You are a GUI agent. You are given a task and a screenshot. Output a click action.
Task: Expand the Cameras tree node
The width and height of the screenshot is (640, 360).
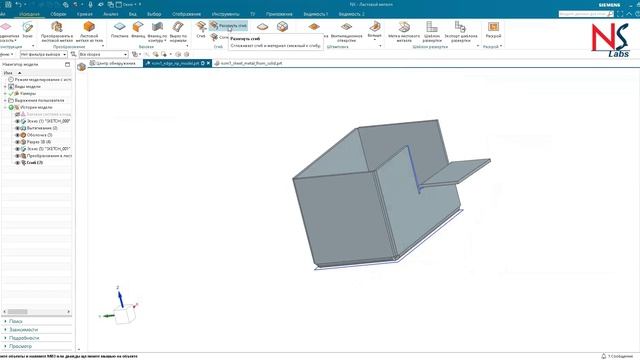5,93
